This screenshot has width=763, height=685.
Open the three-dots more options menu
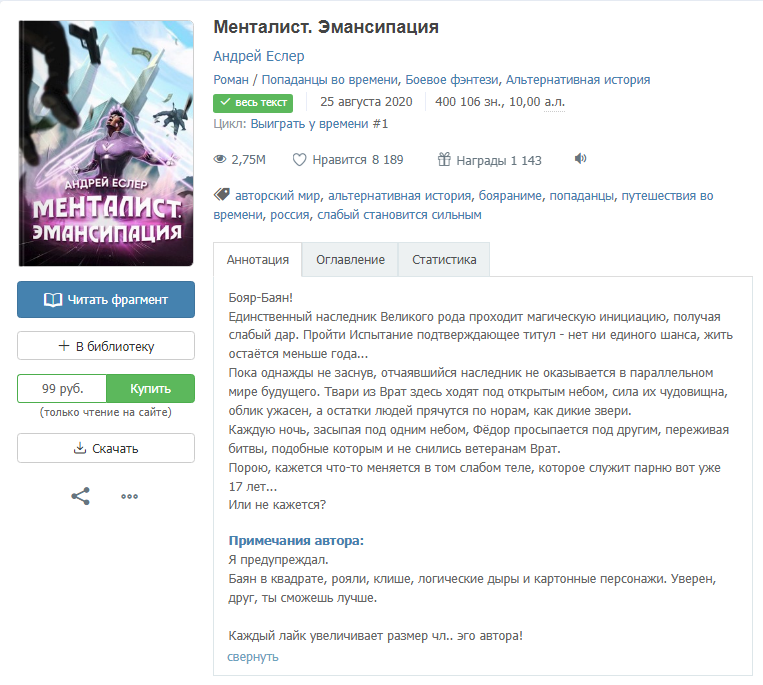coord(129,497)
